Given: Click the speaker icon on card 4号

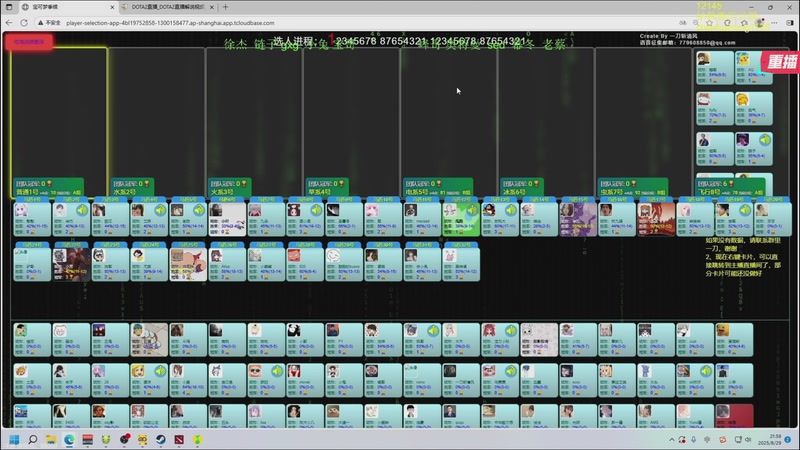Looking at the screenshot, I should [x=160, y=210].
